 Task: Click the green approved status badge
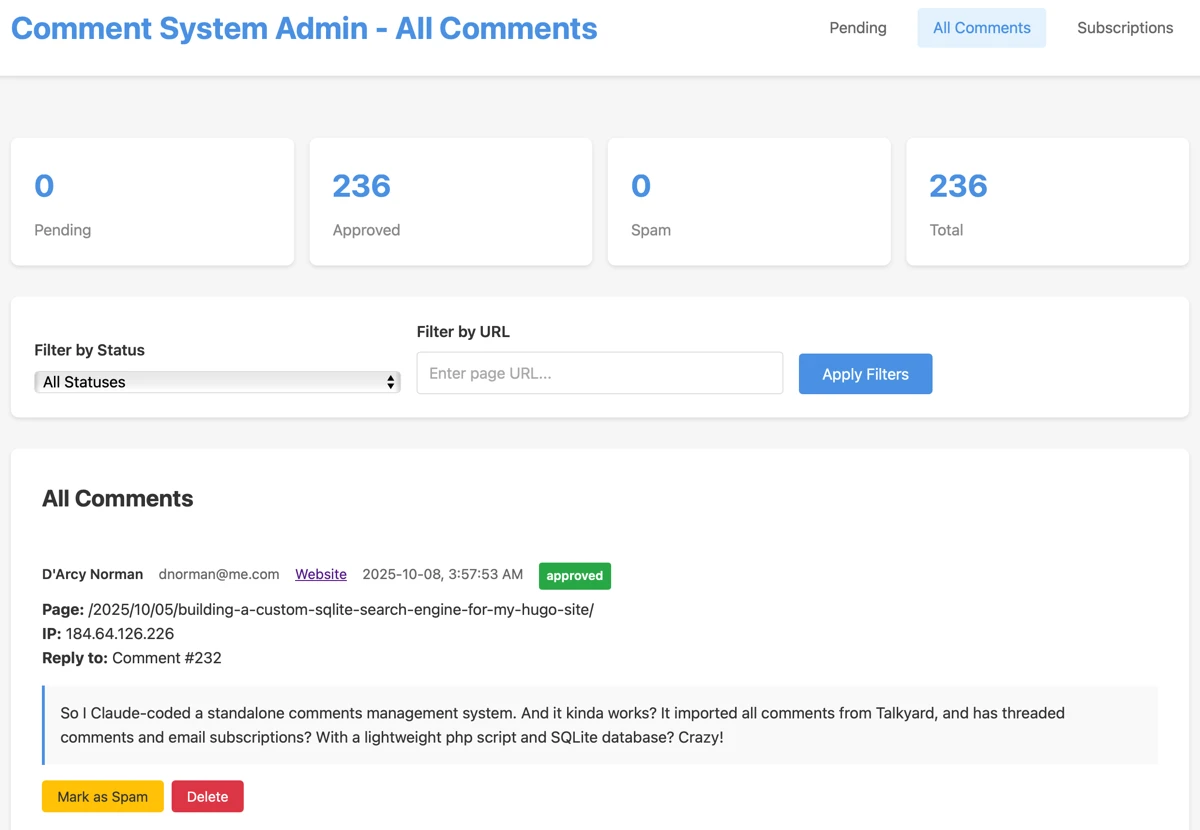574,576
